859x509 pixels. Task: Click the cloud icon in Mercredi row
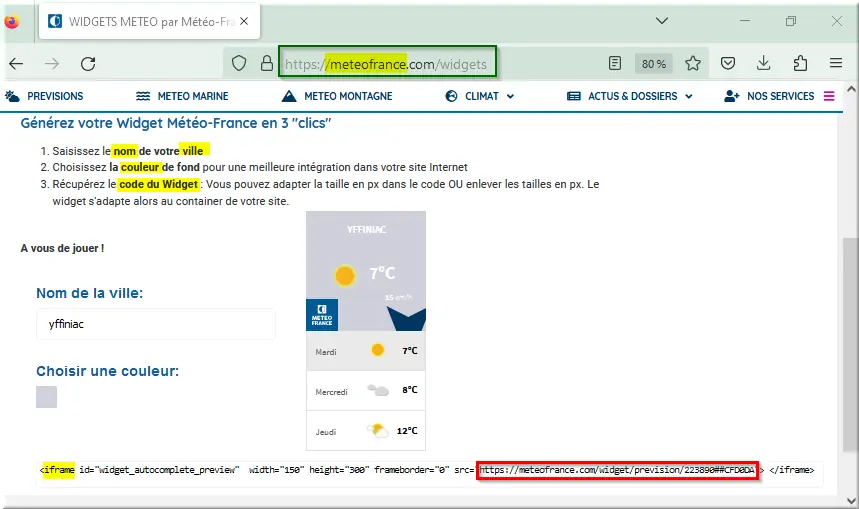pos(378,390)
